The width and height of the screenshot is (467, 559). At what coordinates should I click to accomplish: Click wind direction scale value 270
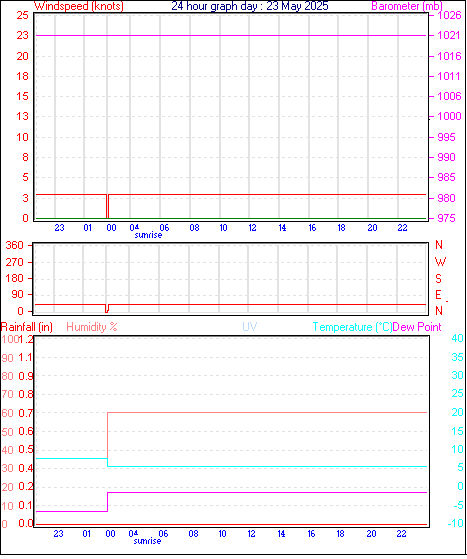(15, 262)
